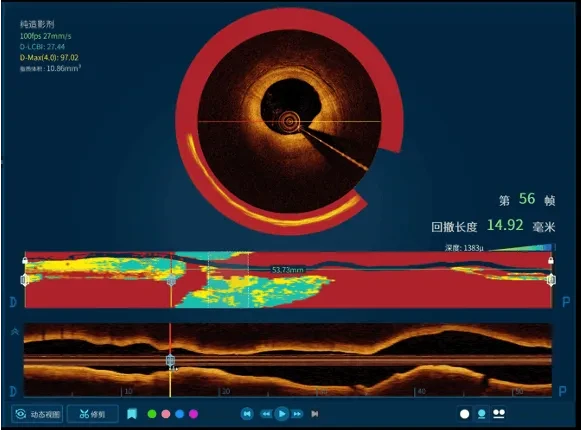The height and width of the screenshot is (430, 582).
Task: Skip to the last frame button
Action: [315, 414]
